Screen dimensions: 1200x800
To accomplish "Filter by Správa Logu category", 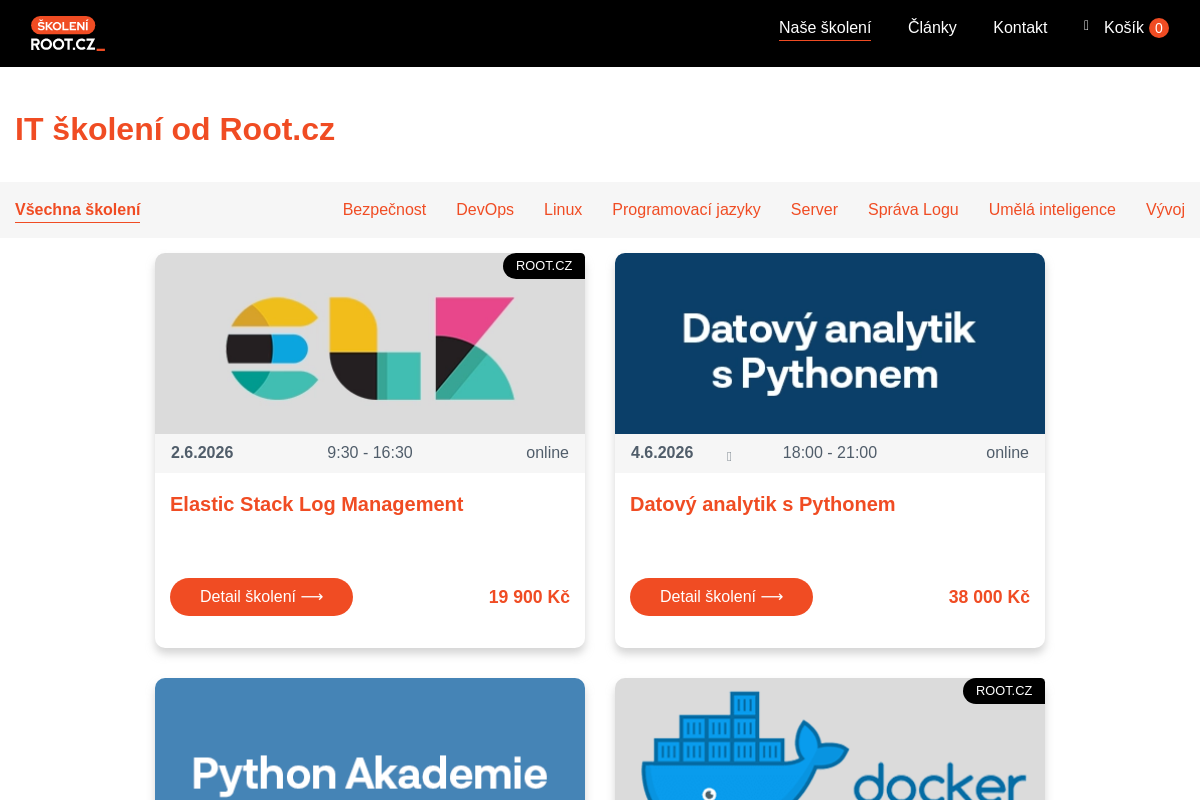I will click(x=913, y=210).
